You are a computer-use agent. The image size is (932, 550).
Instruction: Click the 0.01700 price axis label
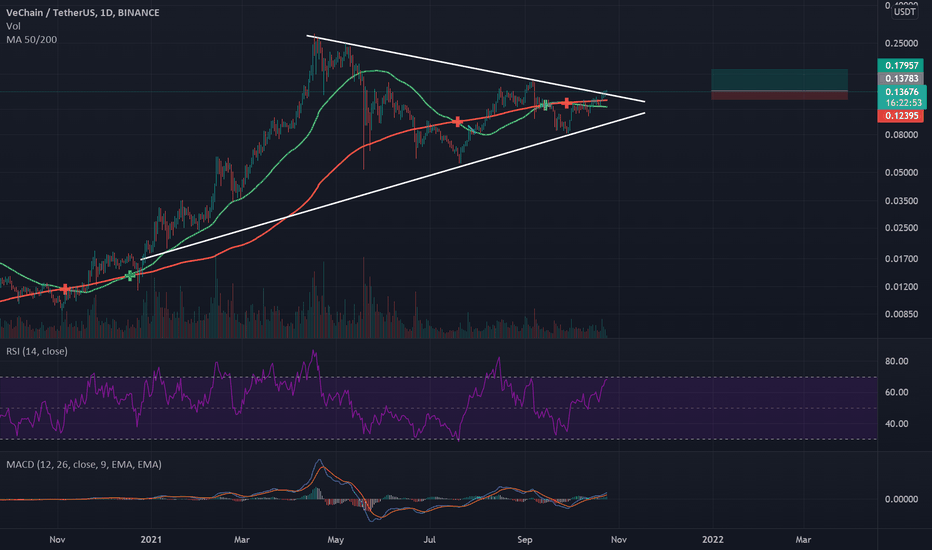(901, 259)
